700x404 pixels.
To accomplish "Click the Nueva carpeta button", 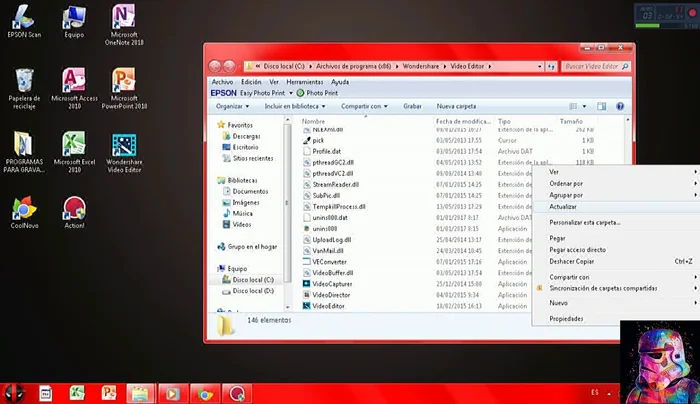I will (x=456, y=105).
